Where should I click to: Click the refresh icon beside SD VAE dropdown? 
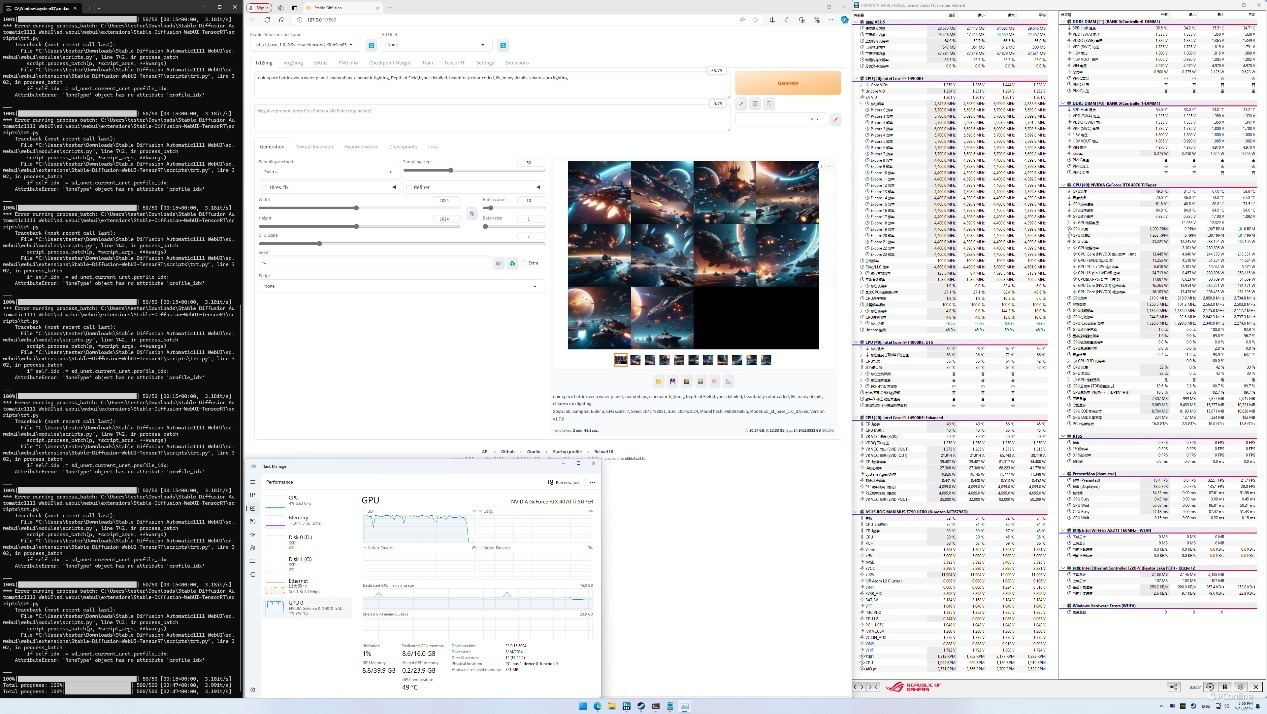(503, 45)
